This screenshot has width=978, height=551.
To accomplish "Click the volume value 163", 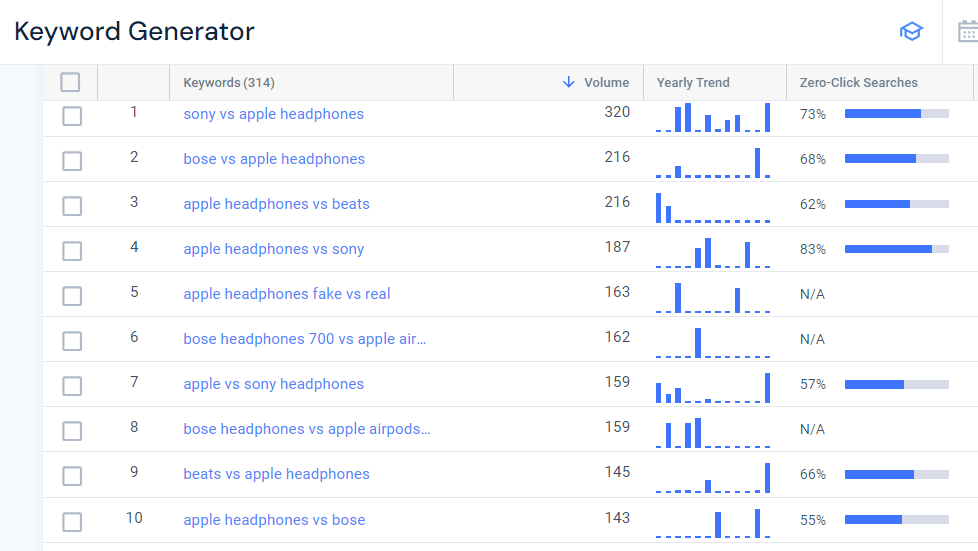I will 617,292.
